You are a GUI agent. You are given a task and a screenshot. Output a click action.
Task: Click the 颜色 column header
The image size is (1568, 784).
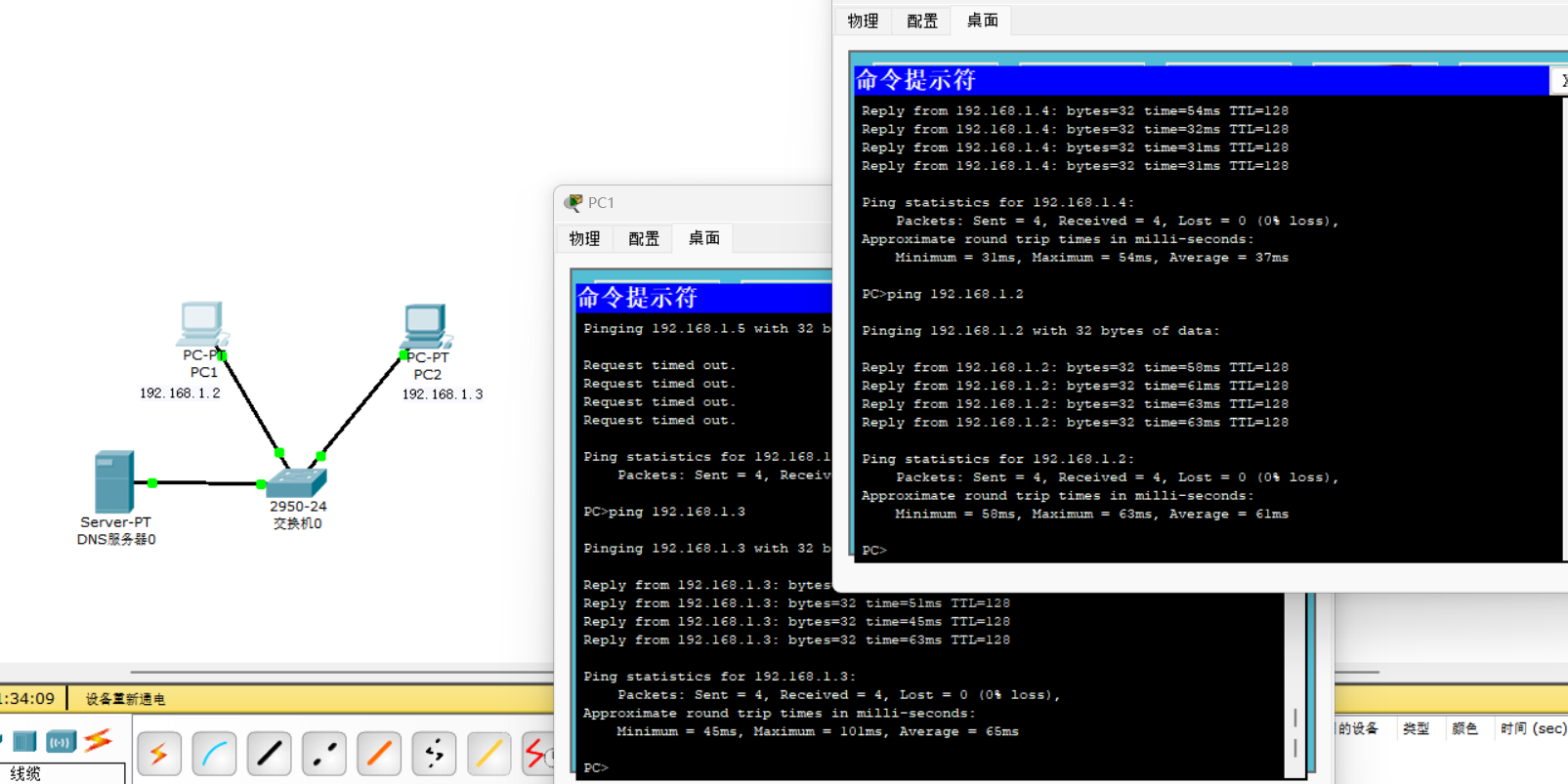[1464, 728]
